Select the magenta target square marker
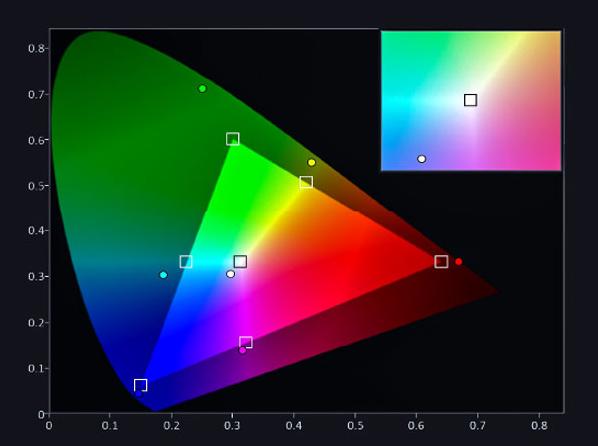The height and width of the screenshot is (446, 598). point(246,342)
